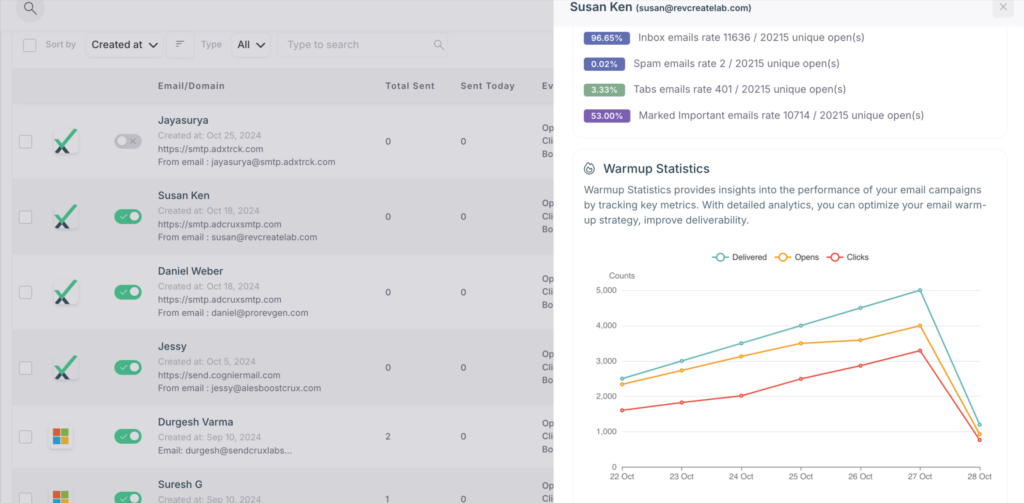Image resolution: width=1024 pixels, height=503 pixels.
Task: Click the Warmup Statistics heading icon
Action: (590, 169)
